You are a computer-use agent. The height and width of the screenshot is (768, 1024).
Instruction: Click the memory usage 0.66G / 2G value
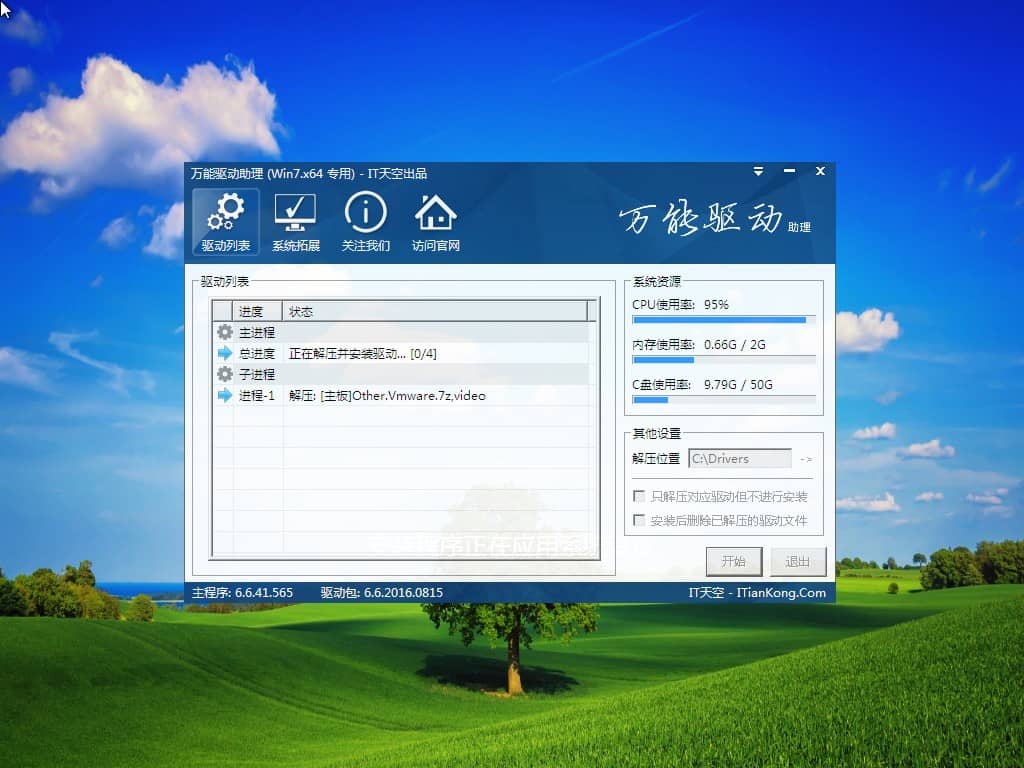click(x=735, y=344)
